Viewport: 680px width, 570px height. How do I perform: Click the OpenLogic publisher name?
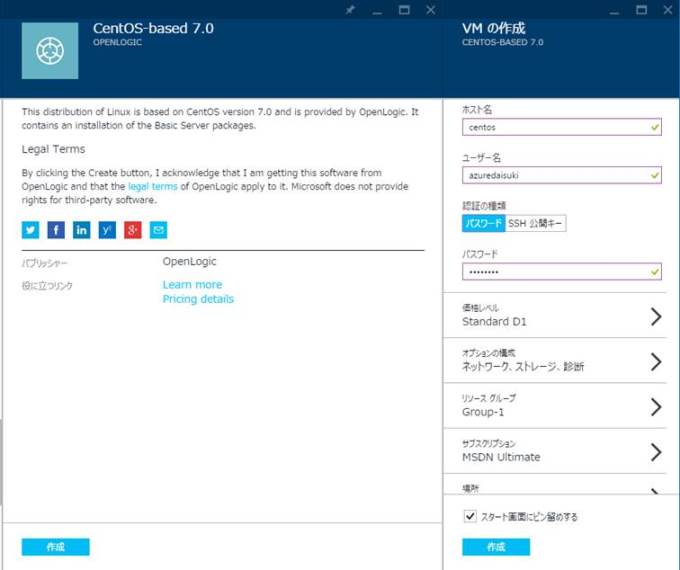click(190, 262)
